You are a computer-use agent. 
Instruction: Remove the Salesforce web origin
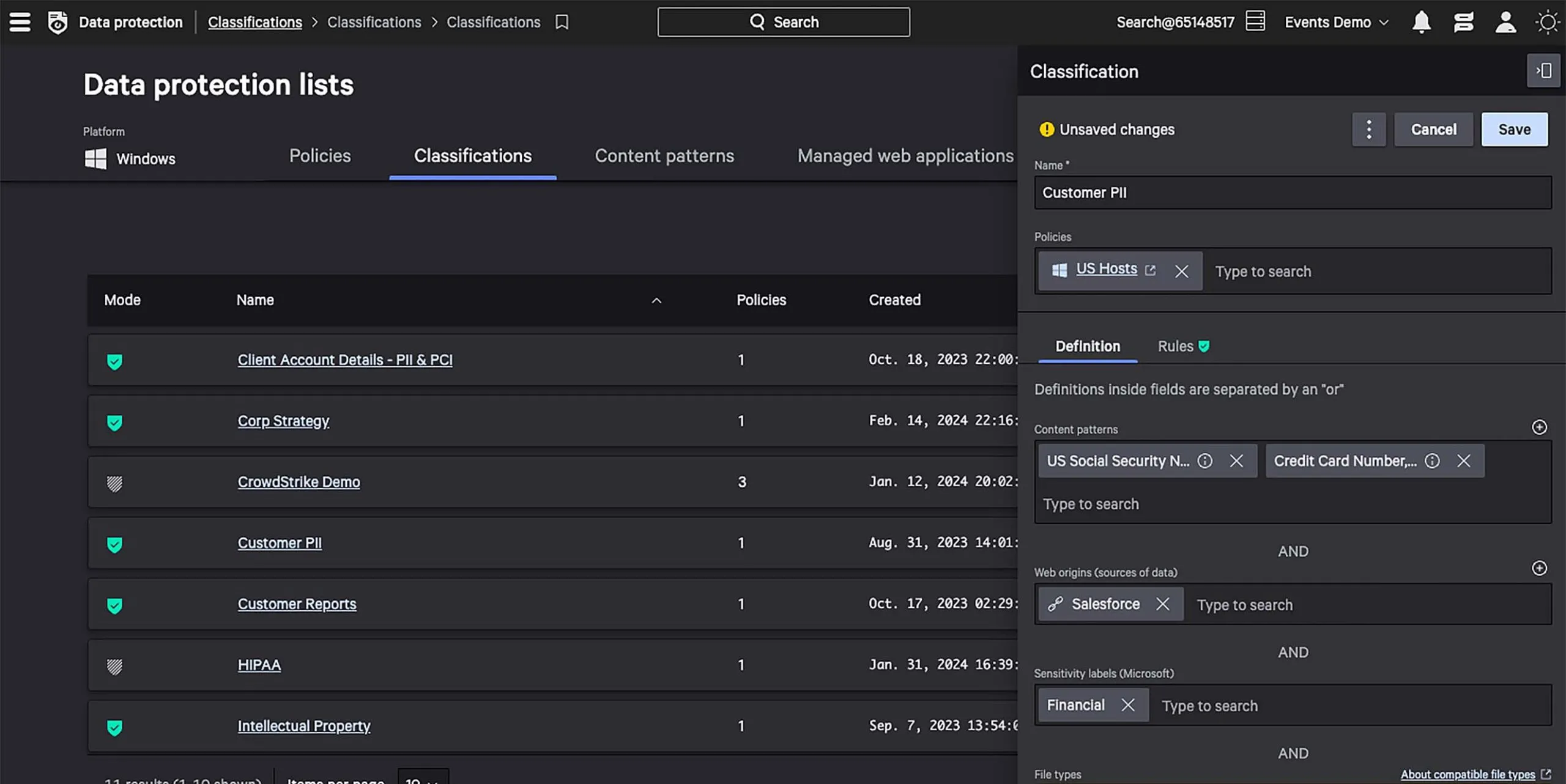click(x=1162, y=604)
